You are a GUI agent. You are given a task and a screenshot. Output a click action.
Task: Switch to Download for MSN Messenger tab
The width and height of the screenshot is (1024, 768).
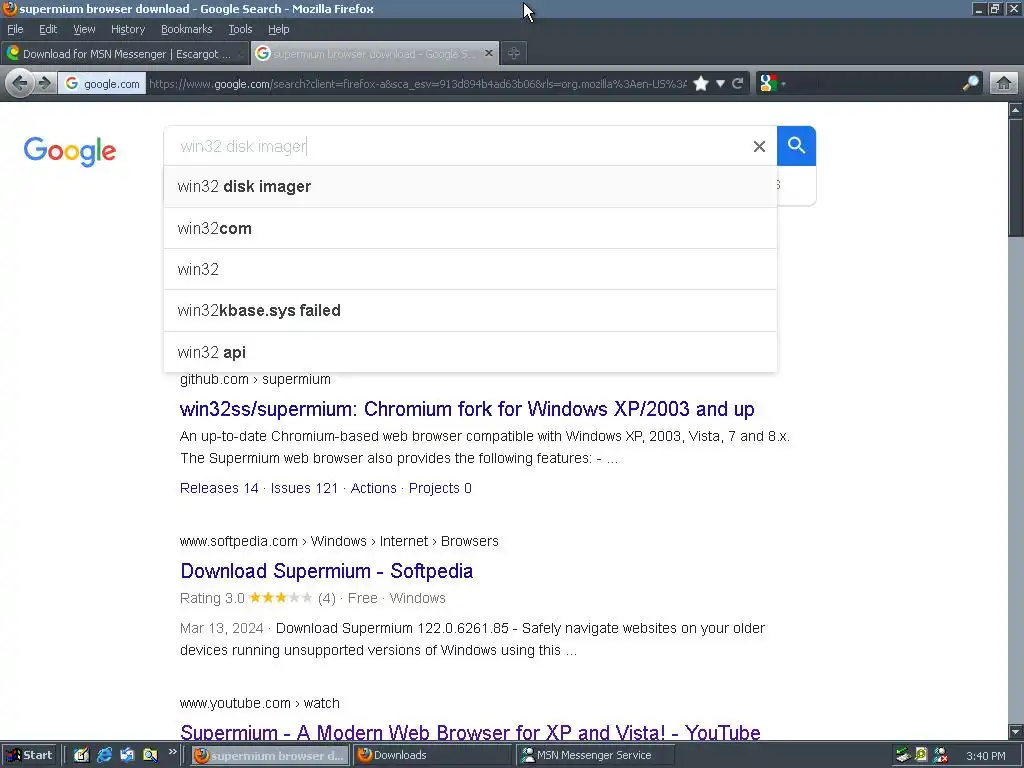[x=125, y=54]
